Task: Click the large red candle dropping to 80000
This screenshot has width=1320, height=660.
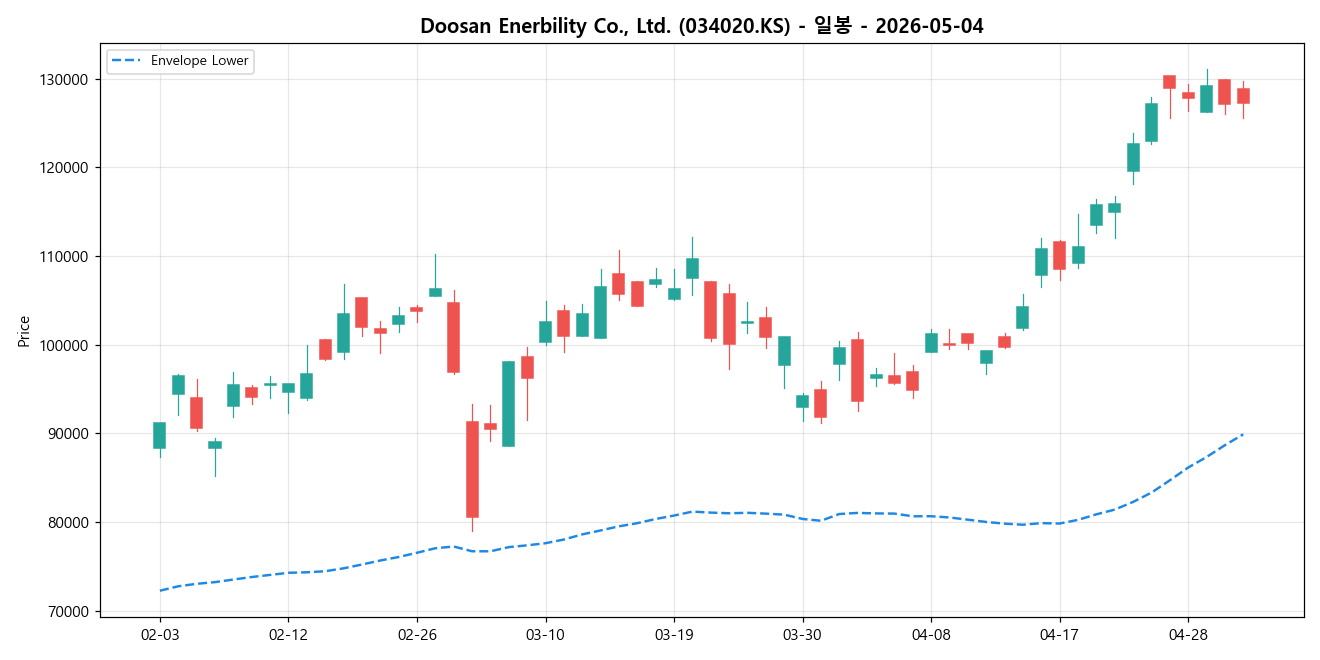Action: click(472, 469)
